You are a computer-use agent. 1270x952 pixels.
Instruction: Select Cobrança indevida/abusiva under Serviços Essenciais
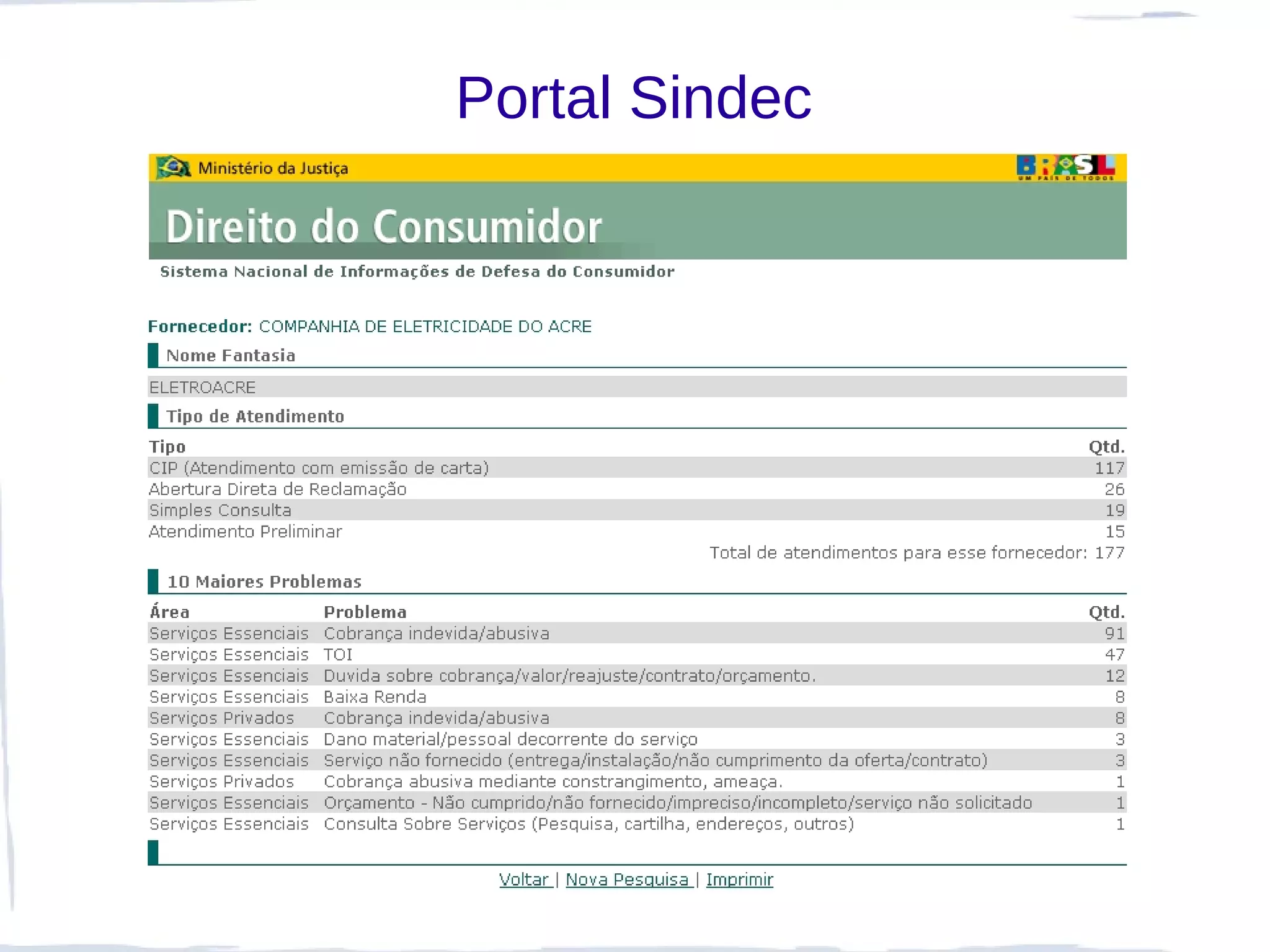[637, 633]
